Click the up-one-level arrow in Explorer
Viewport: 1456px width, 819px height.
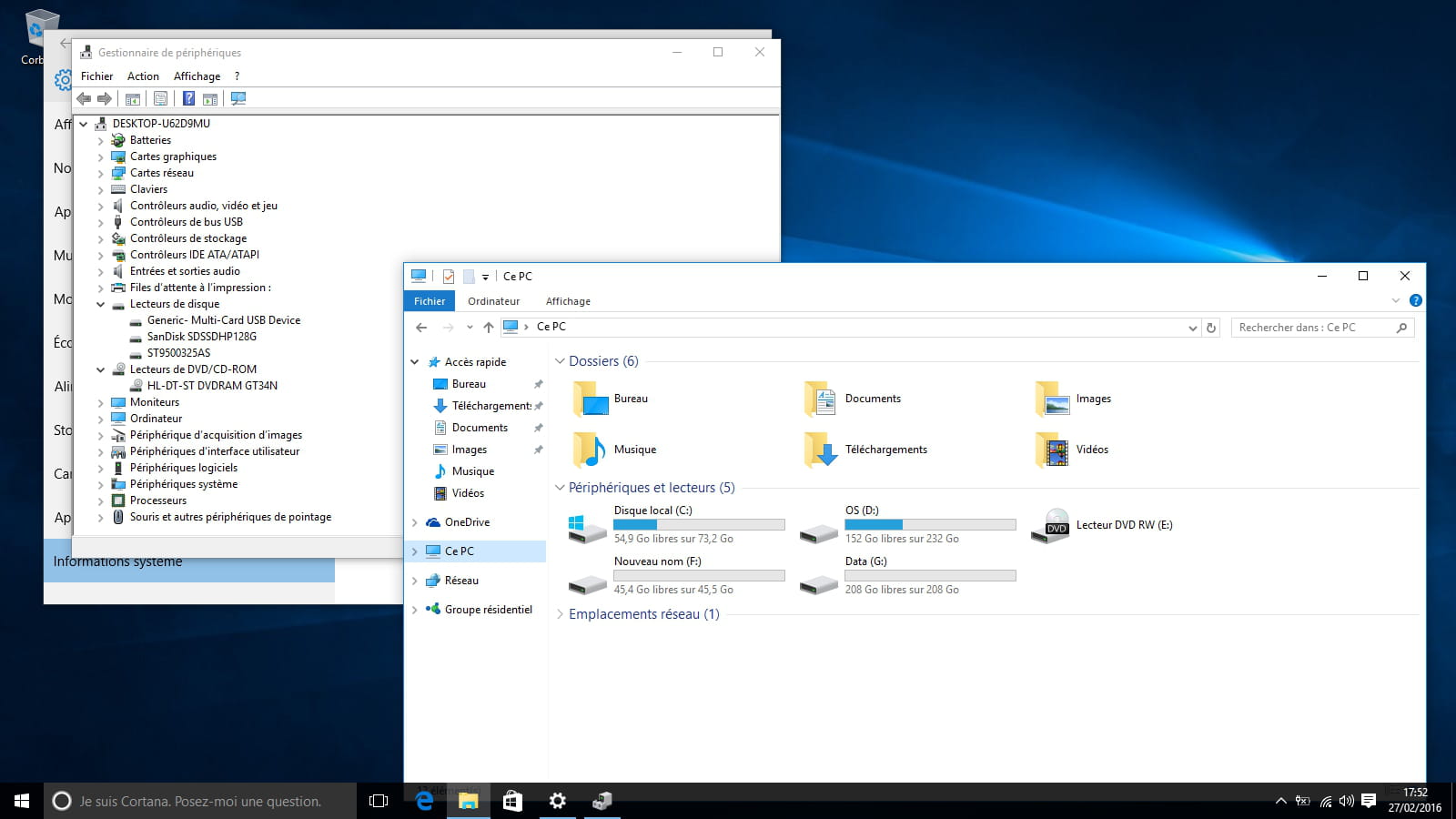(489, 328)
